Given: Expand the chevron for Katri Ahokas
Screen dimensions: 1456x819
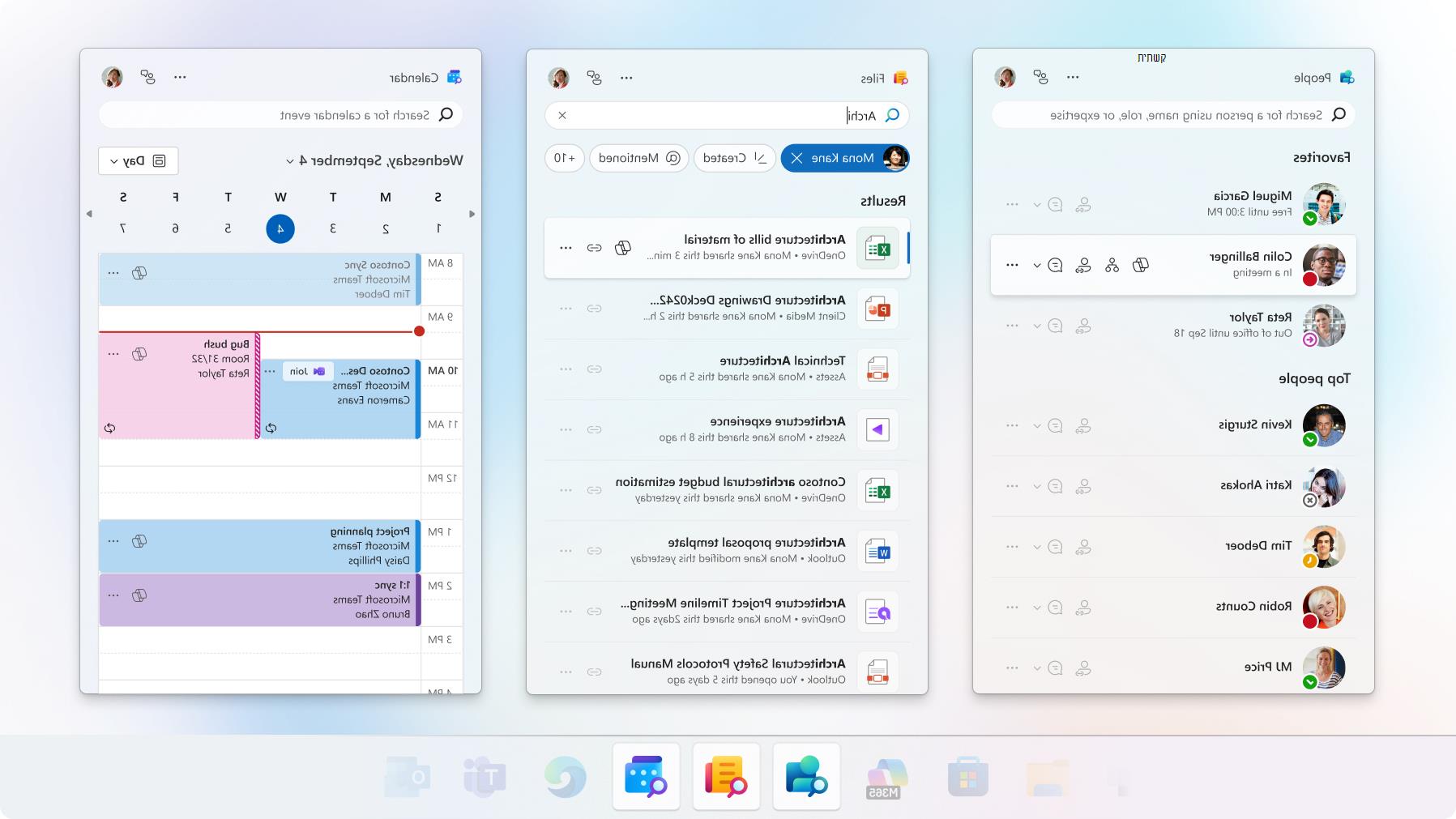Looking at the screenshot, I should pyautogui.click(x=1036, y=486).
